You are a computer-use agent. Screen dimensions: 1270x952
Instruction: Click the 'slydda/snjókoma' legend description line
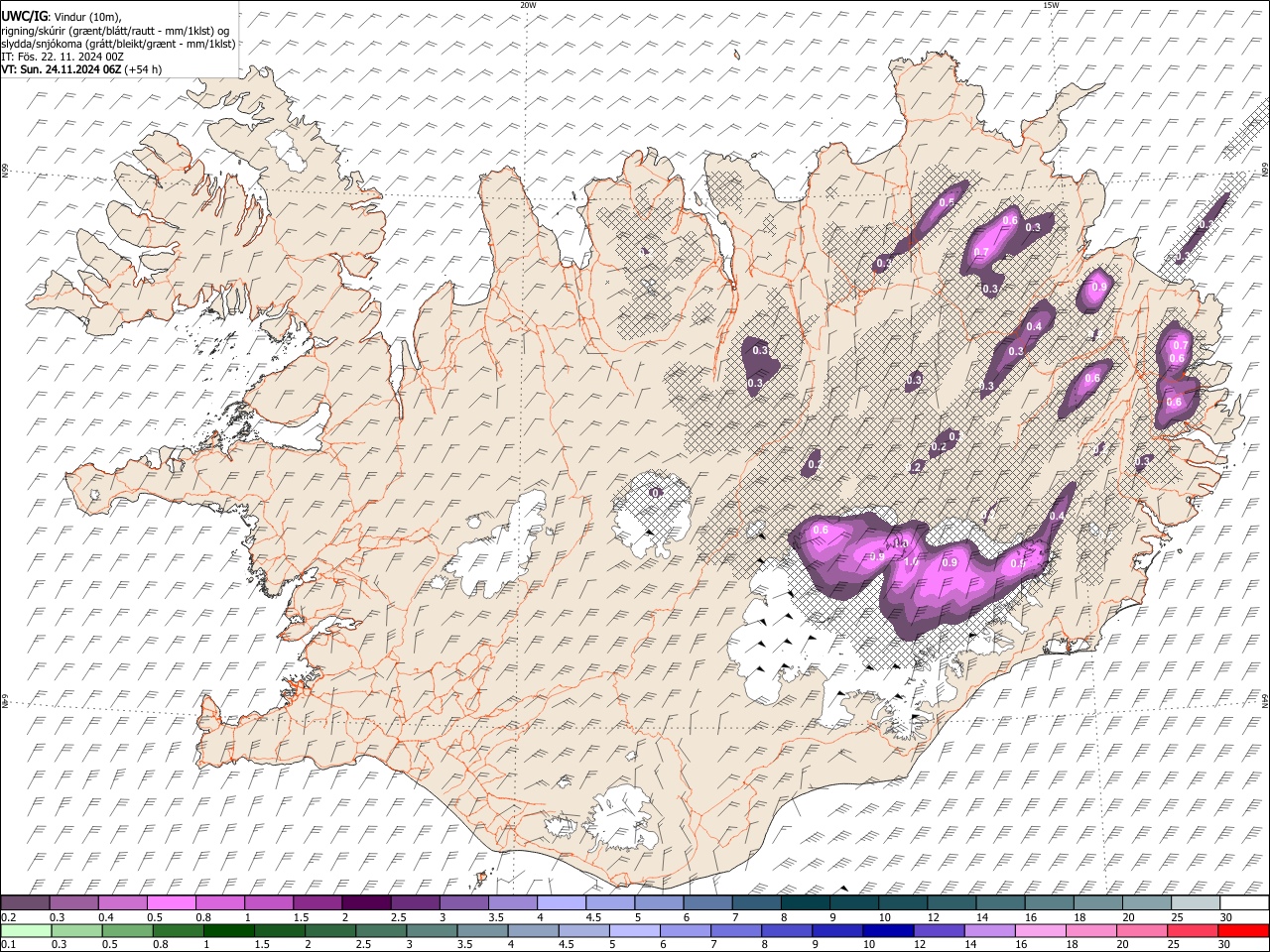119,44
